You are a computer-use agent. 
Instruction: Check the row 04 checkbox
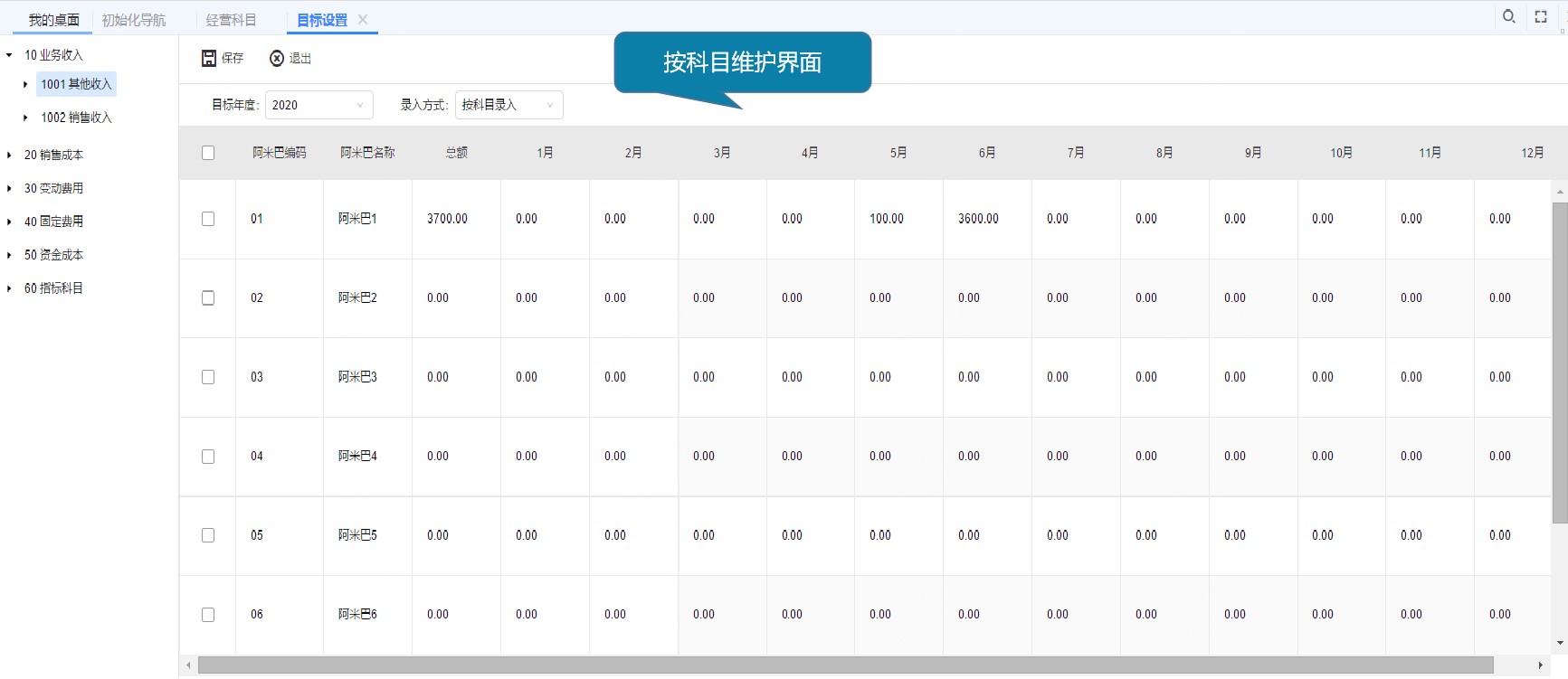(x=208, y=457)
